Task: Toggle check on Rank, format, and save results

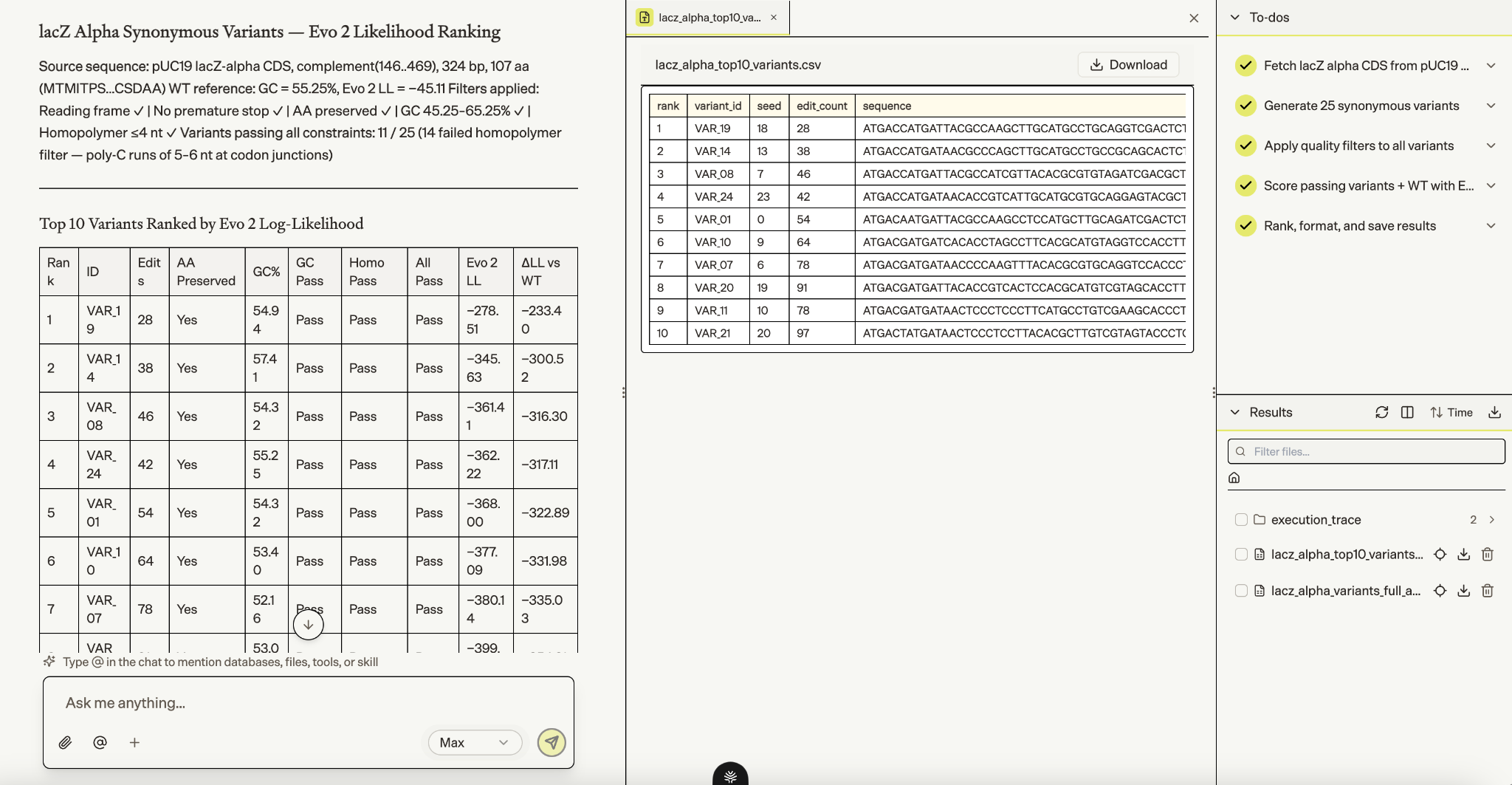Action: [x=1246, y=225]
